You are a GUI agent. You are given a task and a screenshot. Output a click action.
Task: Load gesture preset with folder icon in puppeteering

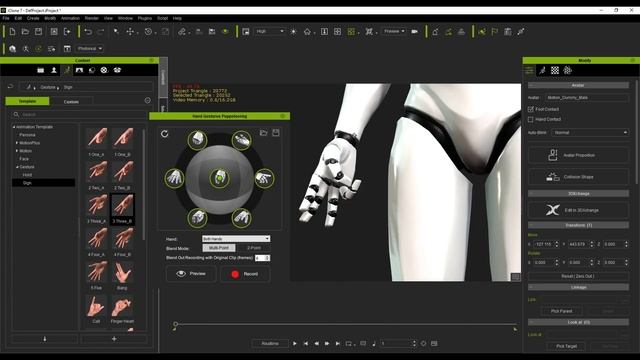[263, 133]
